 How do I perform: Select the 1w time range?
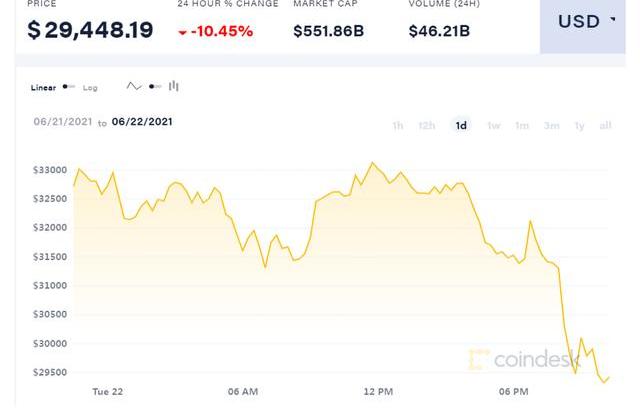tap(493, 125)
